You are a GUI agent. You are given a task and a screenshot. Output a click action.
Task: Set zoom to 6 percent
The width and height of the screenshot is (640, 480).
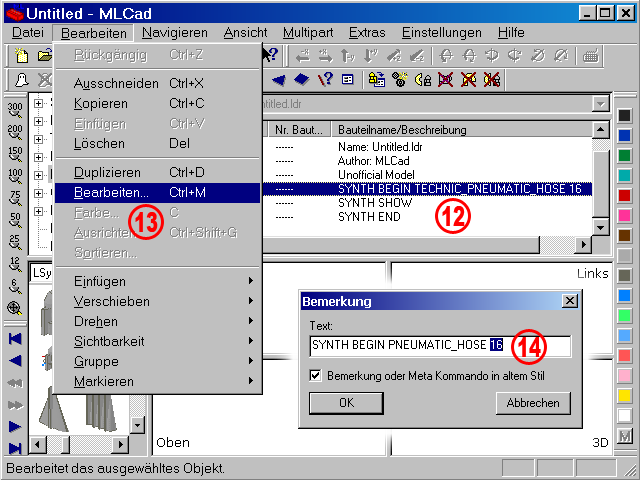tap(15, 286)
